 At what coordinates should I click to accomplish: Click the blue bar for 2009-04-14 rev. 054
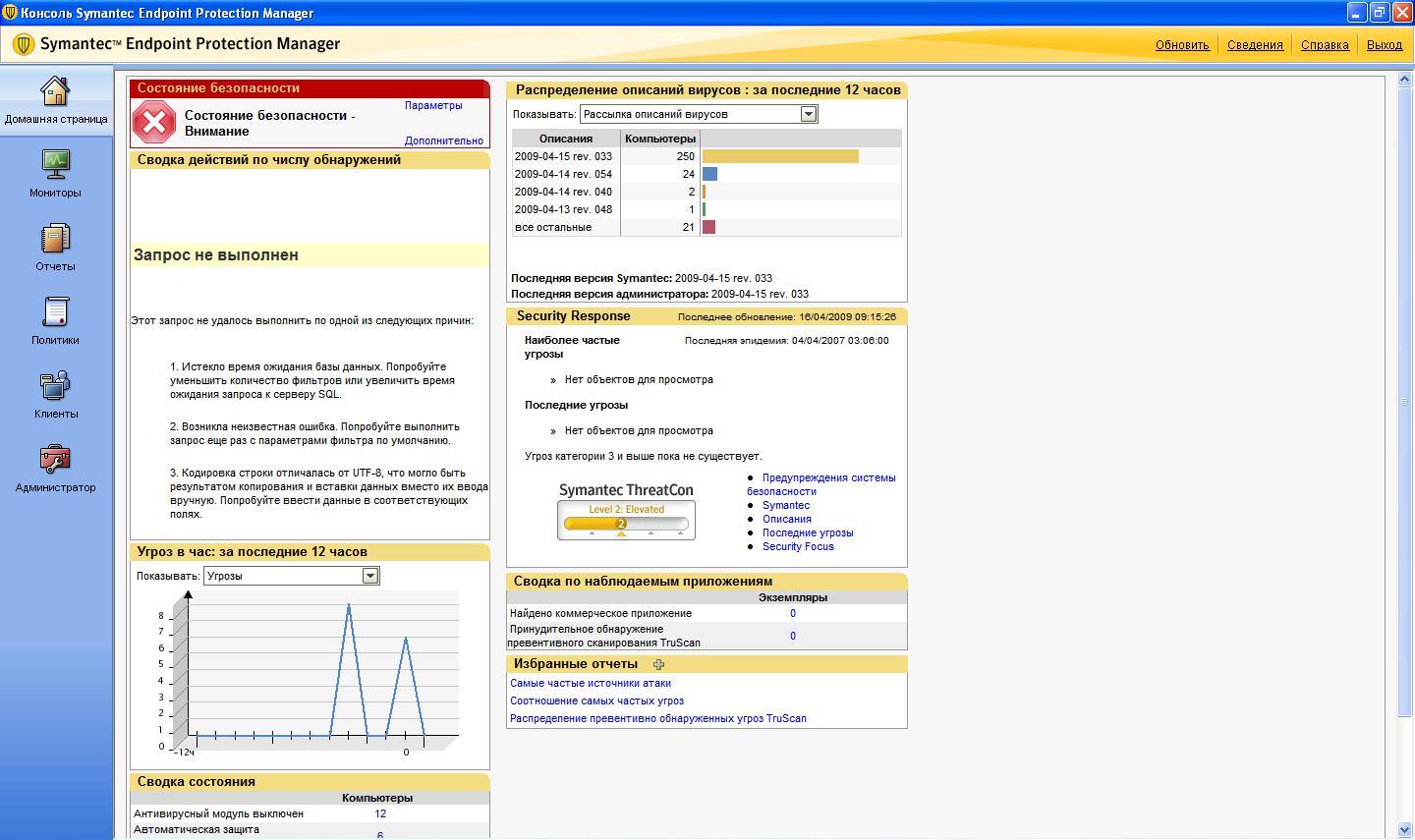[x=709, y=174]
